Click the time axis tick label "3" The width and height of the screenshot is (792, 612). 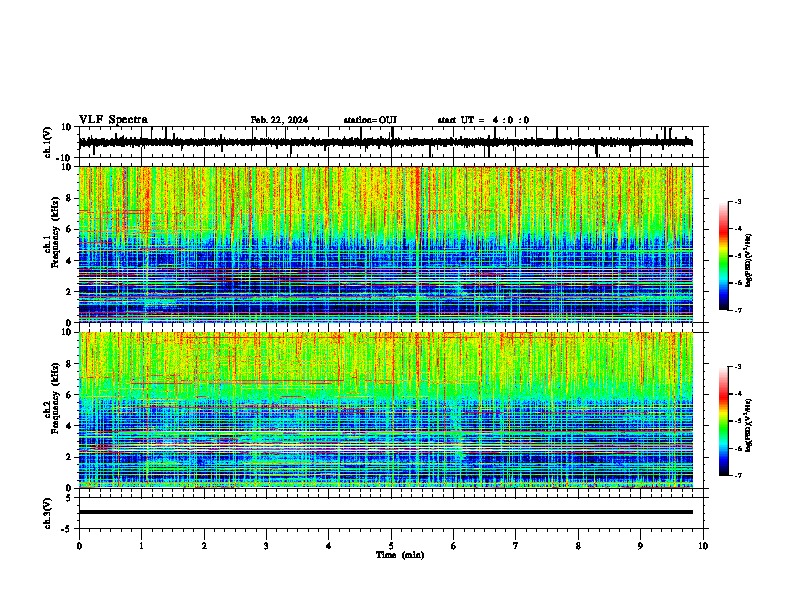click(x=266, y=546)
